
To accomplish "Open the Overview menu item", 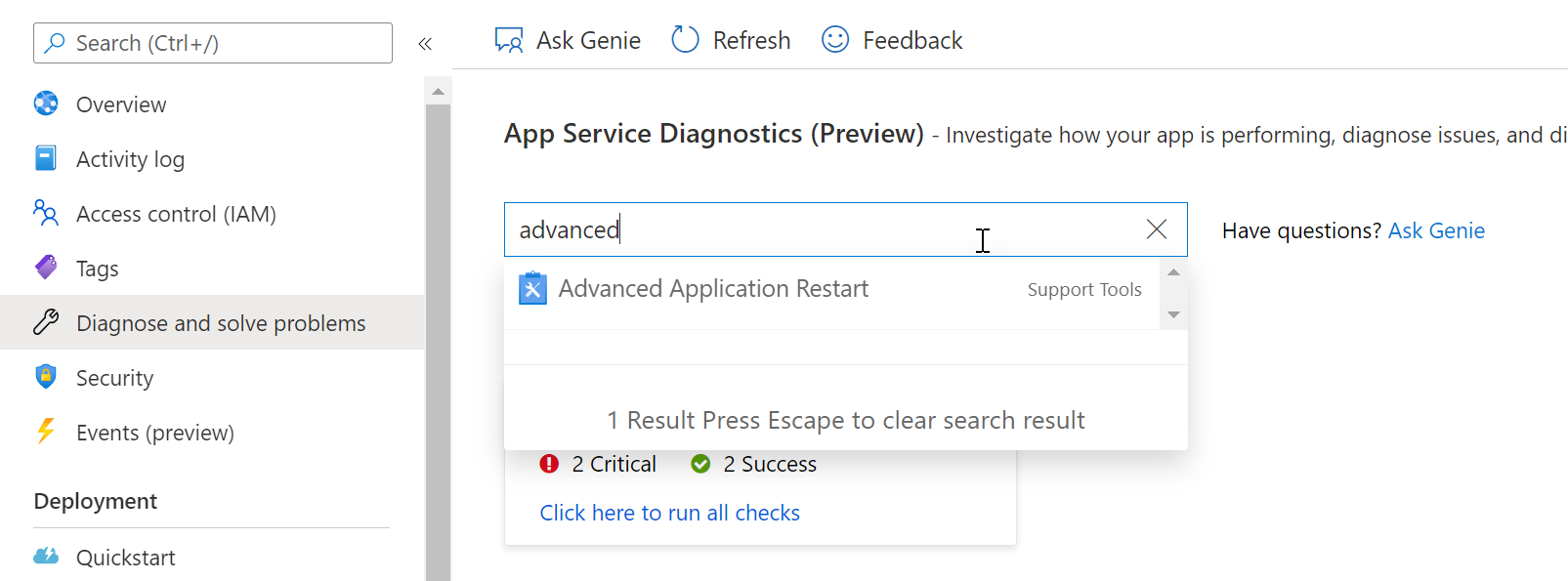I will point(212,104).
